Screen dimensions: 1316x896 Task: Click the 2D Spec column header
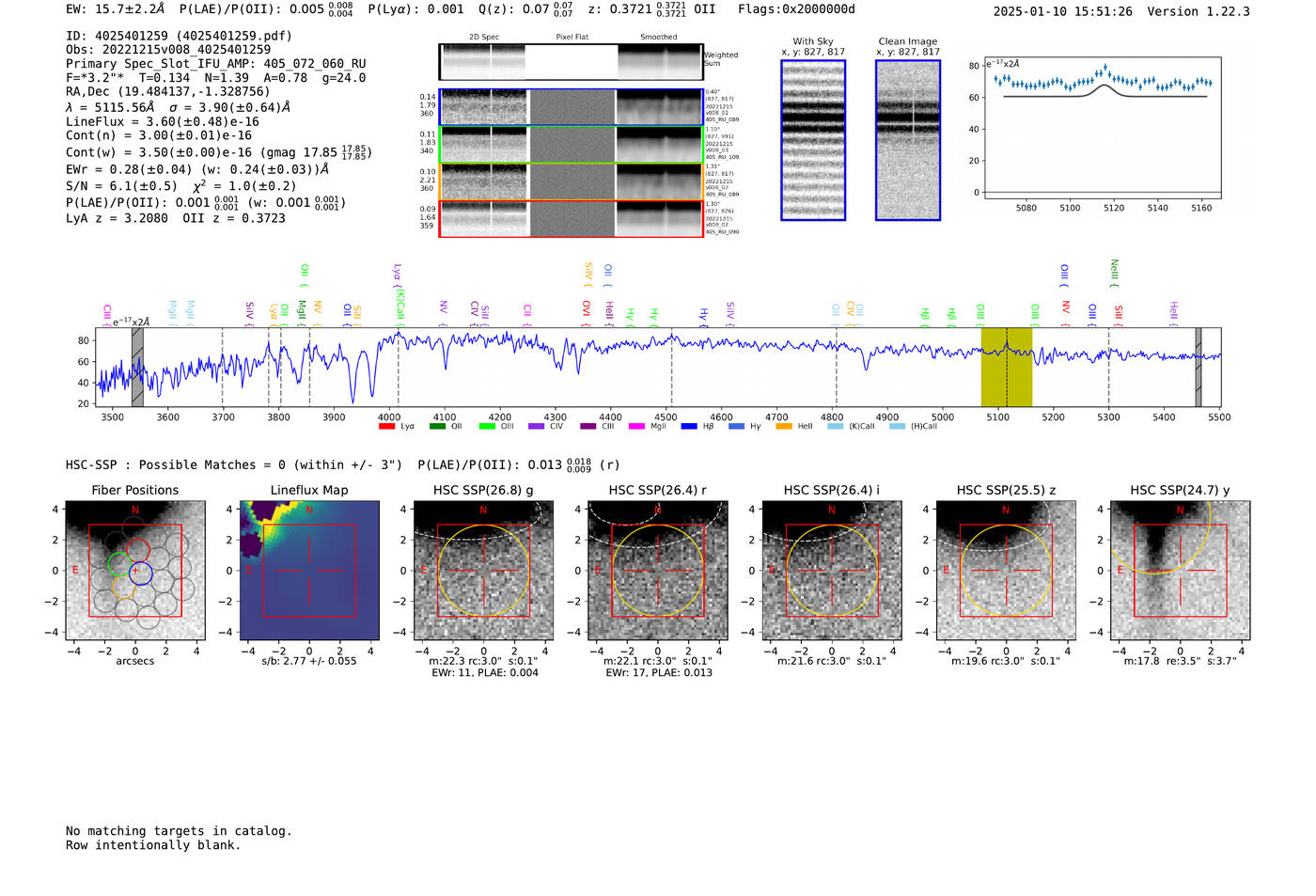484,38
